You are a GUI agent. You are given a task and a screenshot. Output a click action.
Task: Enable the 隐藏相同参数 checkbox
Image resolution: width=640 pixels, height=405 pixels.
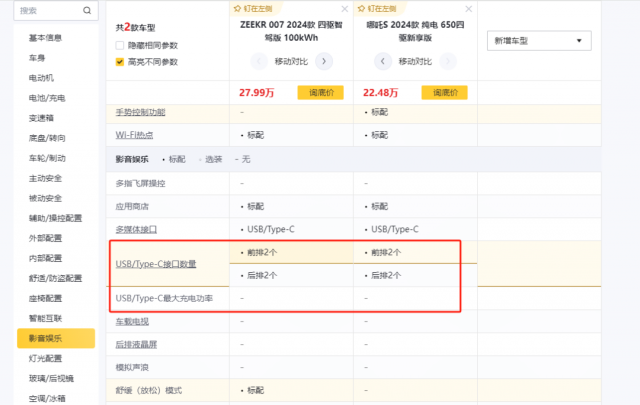tap(120, 45)
